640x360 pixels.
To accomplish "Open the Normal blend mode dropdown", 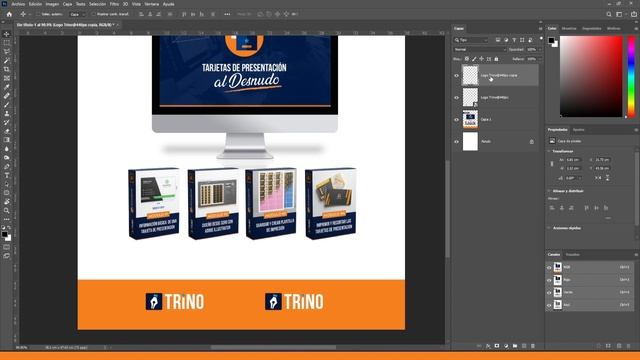I will (480, 49).
